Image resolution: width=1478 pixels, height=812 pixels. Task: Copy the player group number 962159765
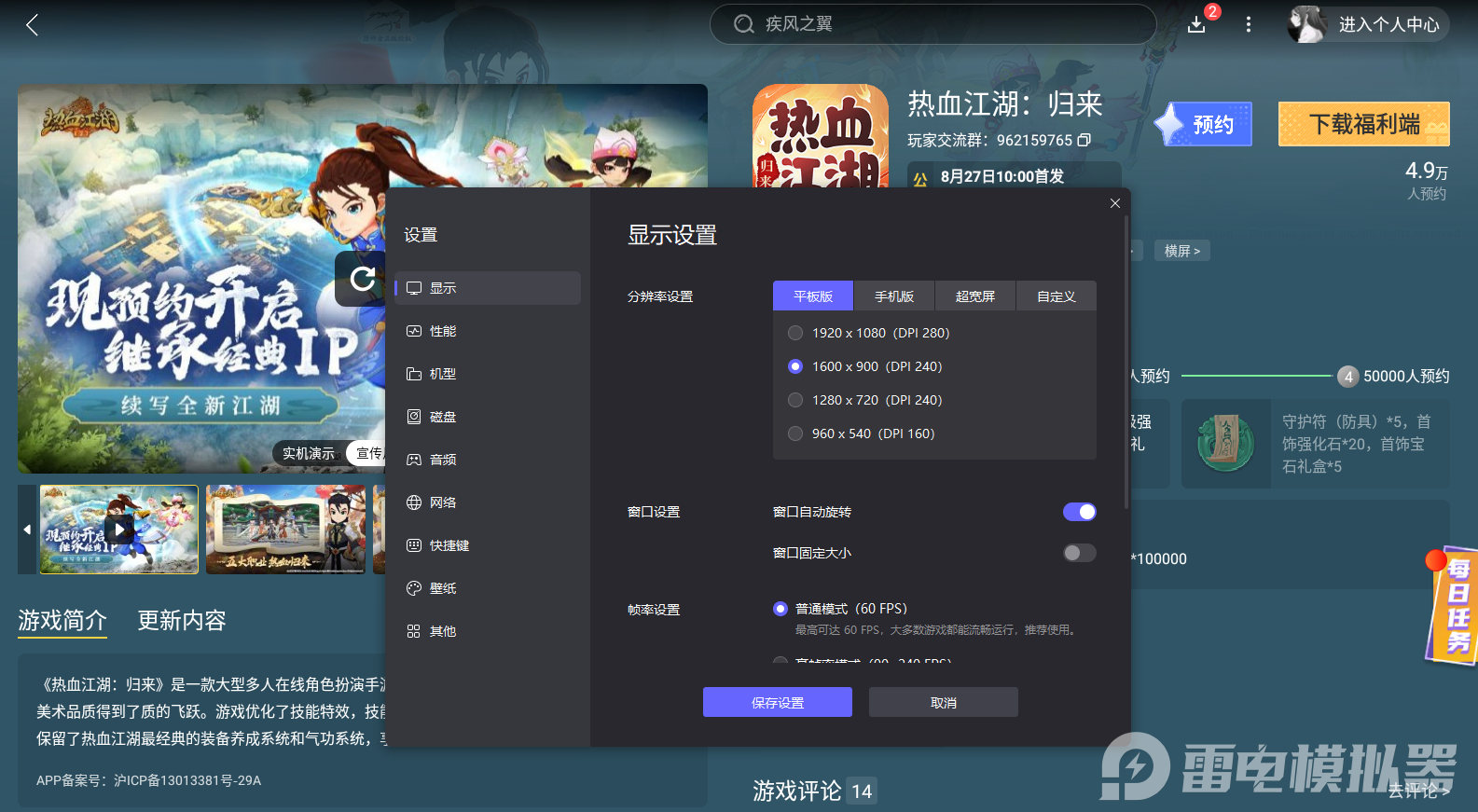[x=1084, y=140]
